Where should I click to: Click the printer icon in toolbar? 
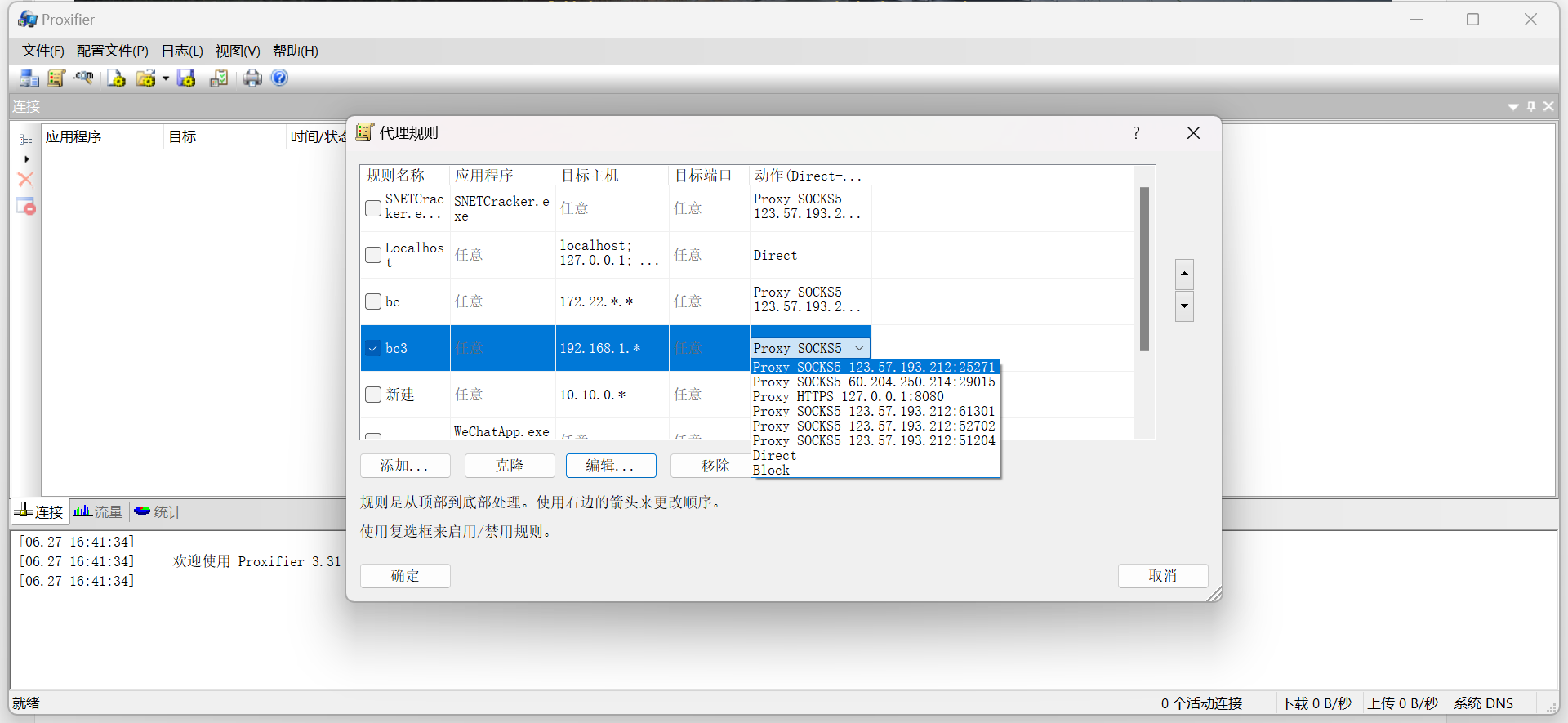252,78
